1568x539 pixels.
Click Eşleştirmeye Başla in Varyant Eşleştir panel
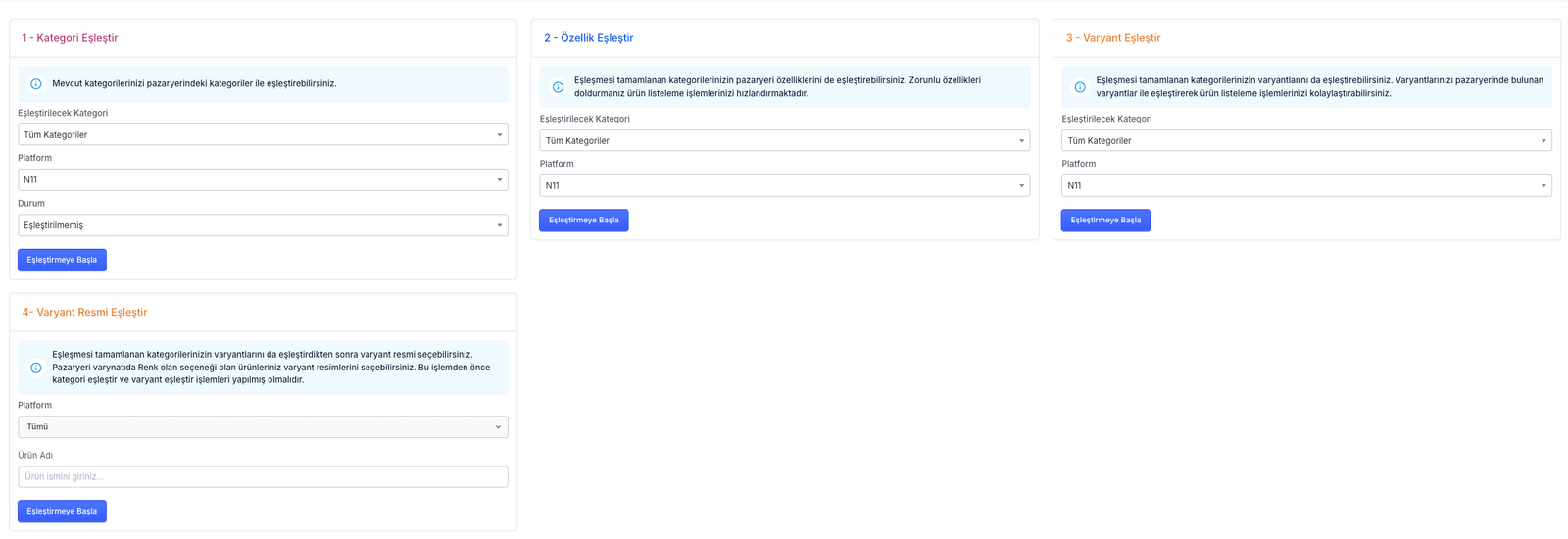(1105, 220)
